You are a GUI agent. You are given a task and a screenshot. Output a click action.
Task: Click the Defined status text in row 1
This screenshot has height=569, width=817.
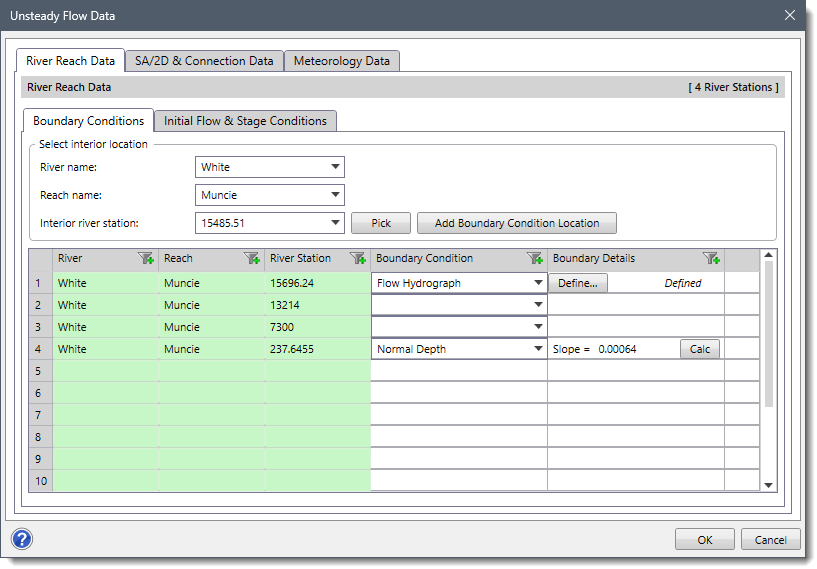point(683,283)
